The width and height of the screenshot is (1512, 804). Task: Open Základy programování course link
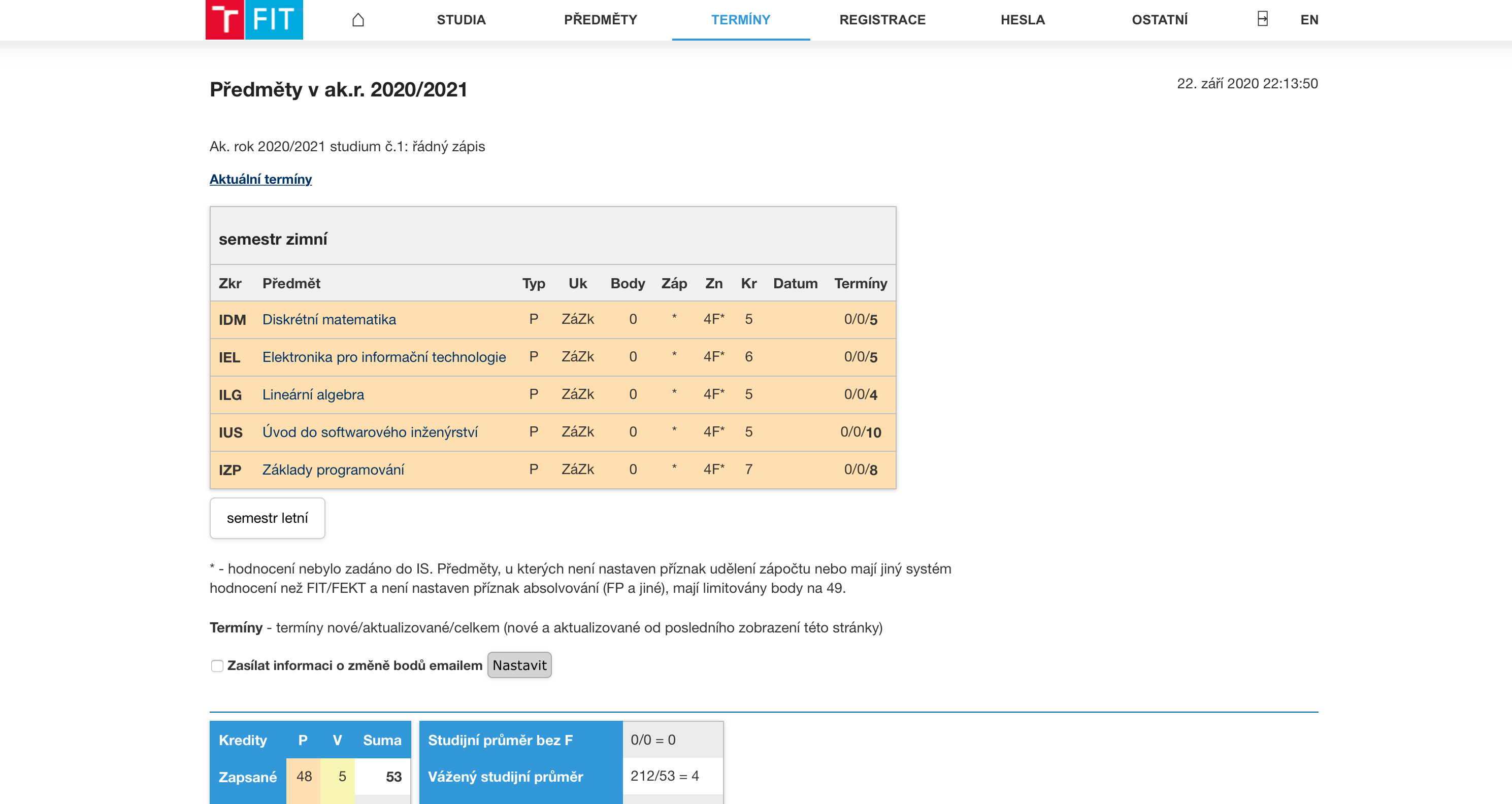pyautogui.click(x=333, y=470)
